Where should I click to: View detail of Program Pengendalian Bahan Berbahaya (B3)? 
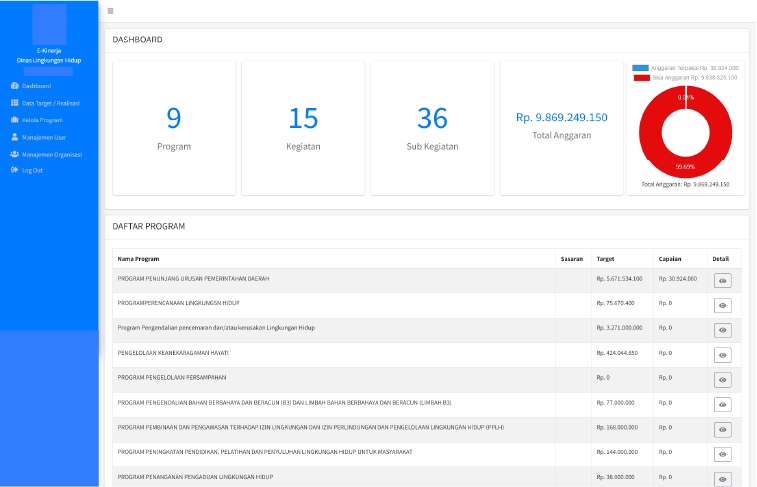point(722,404)
